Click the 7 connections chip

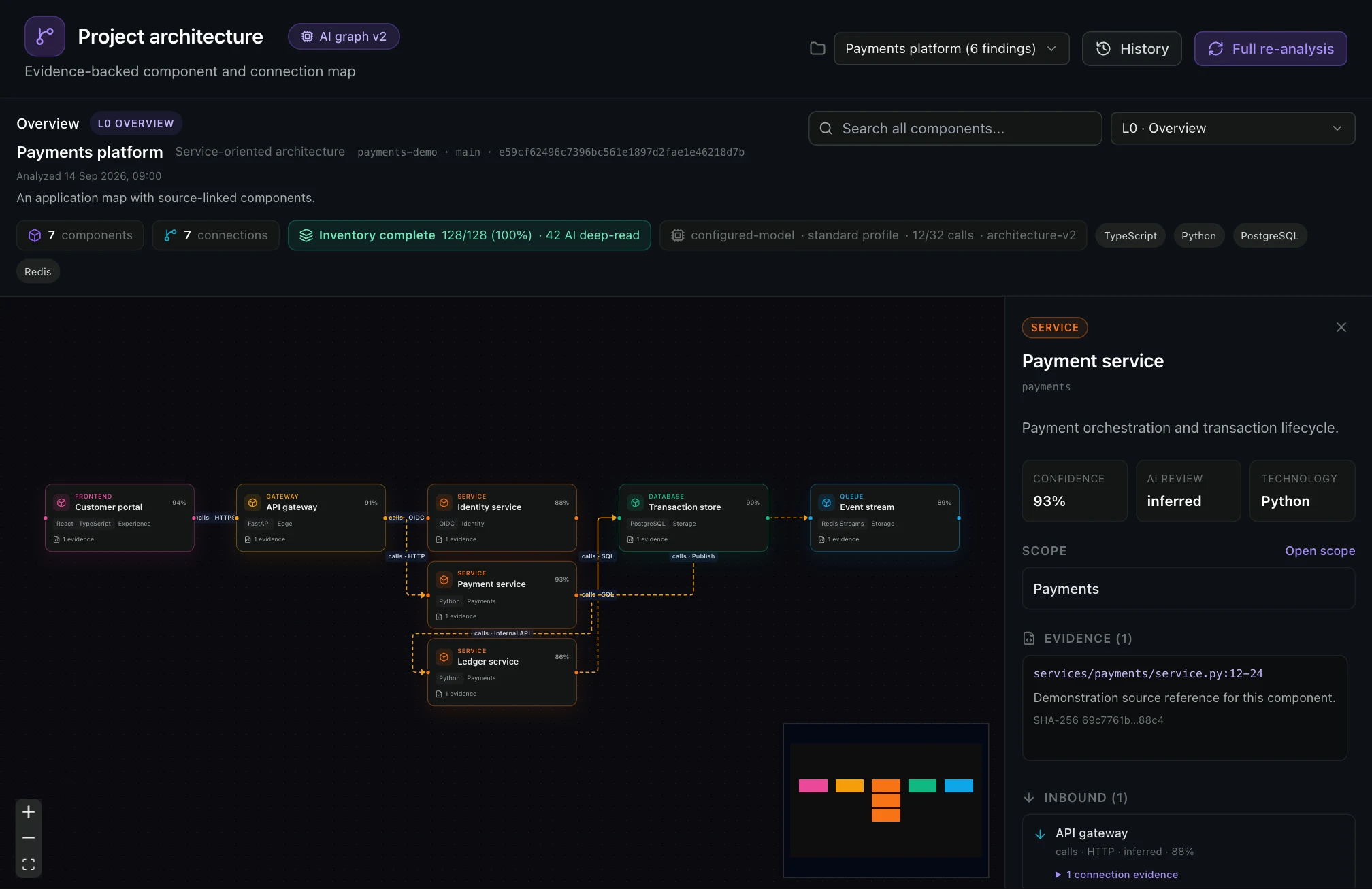(x=216, y=235)
